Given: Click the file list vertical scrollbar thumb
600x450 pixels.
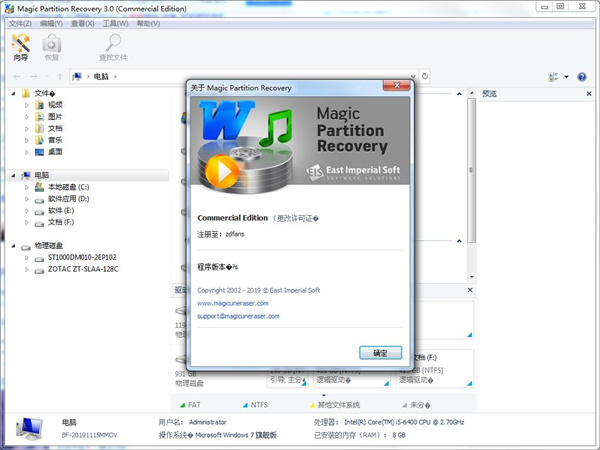Looking at the screenshot, I should (x=471, y=170).
